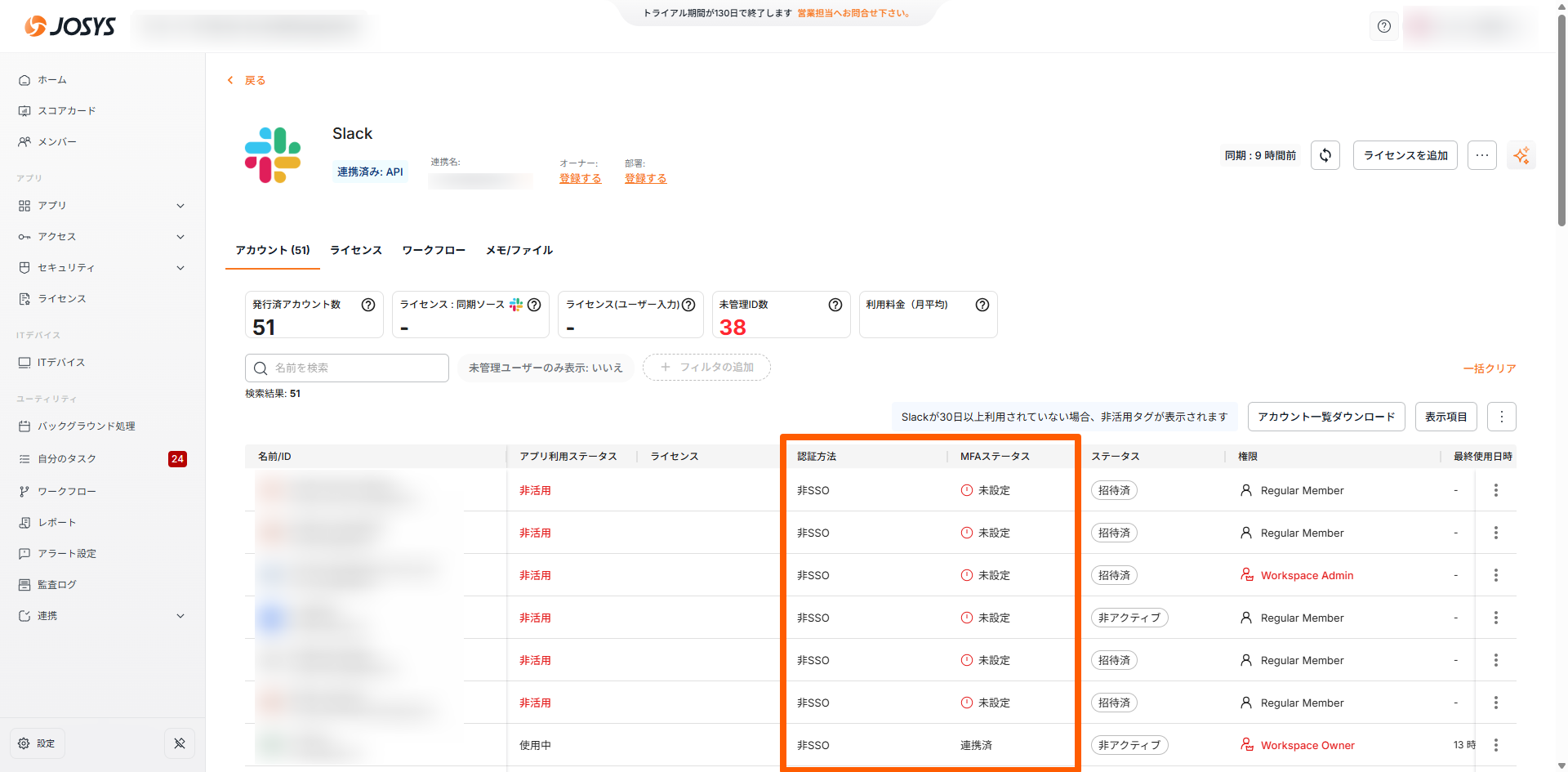Viewport: 1568px width, 772px height.
Task: Collapse the sidebar using pin icon
Action: pos(180,743)
